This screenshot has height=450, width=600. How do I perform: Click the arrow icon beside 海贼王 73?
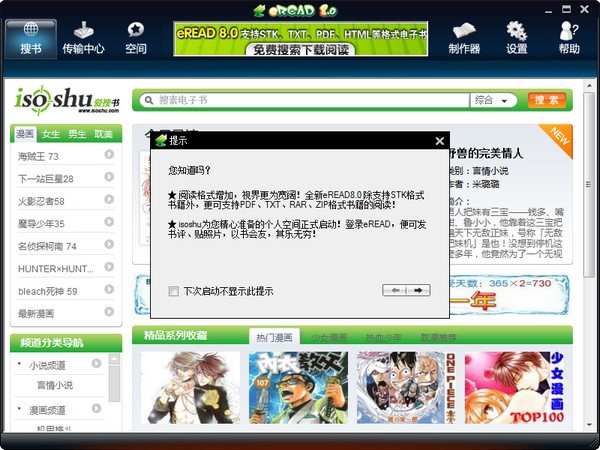[109, 154]
